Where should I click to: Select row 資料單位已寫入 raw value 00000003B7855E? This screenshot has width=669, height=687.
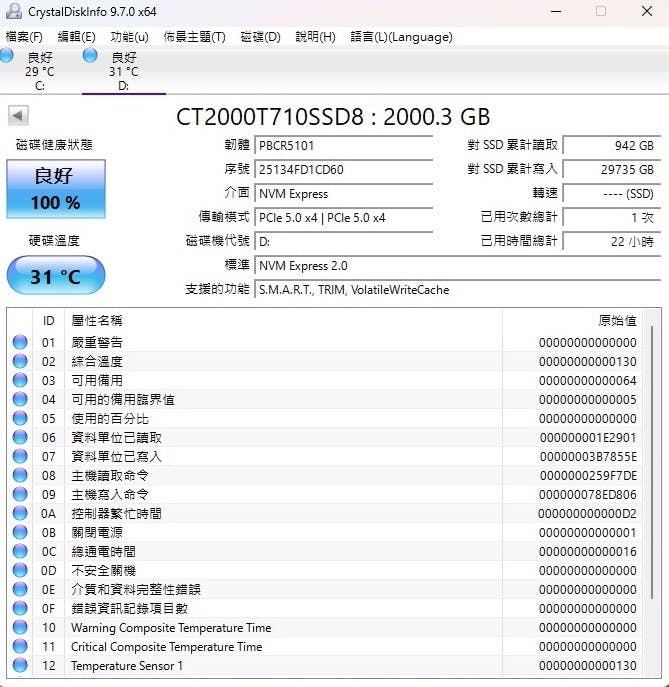[588, 457]
